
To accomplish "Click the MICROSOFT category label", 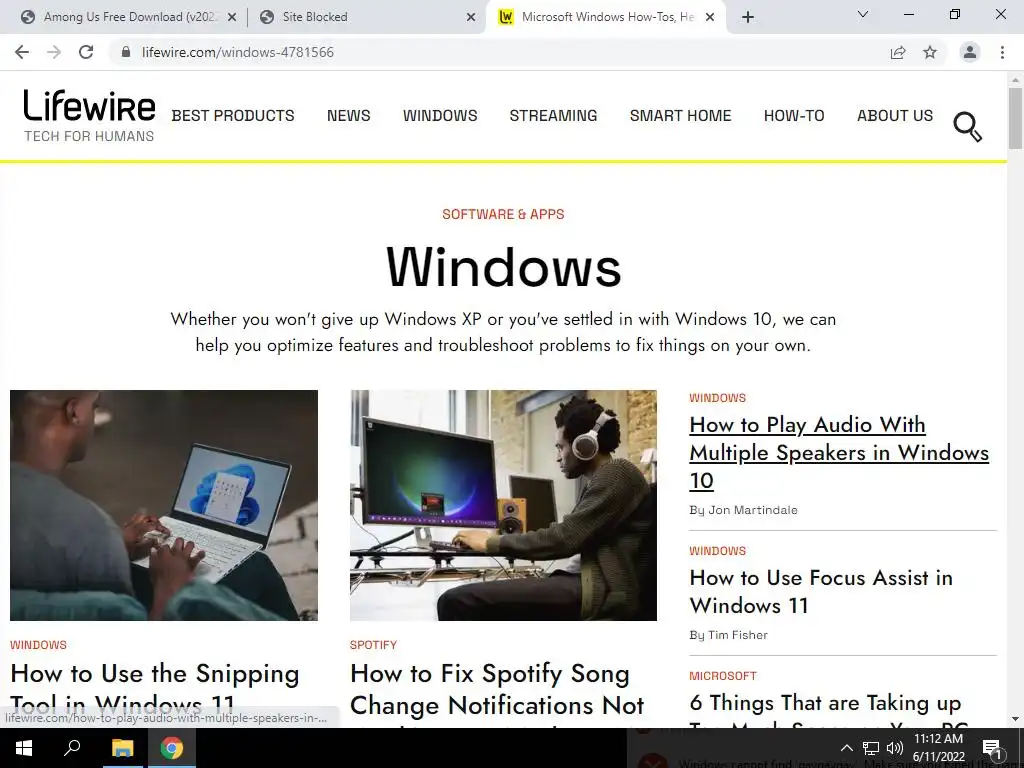I will pyautogui.click(x=722, y=676).
